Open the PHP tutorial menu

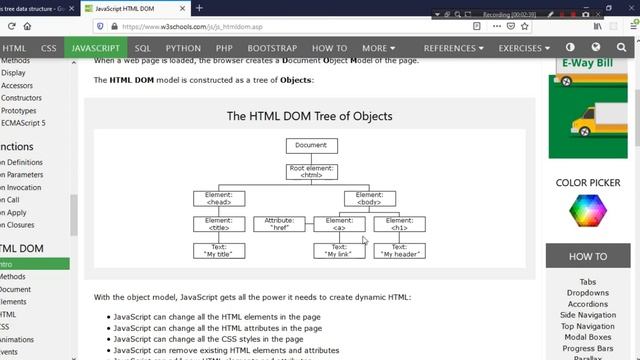pos(224,48)
